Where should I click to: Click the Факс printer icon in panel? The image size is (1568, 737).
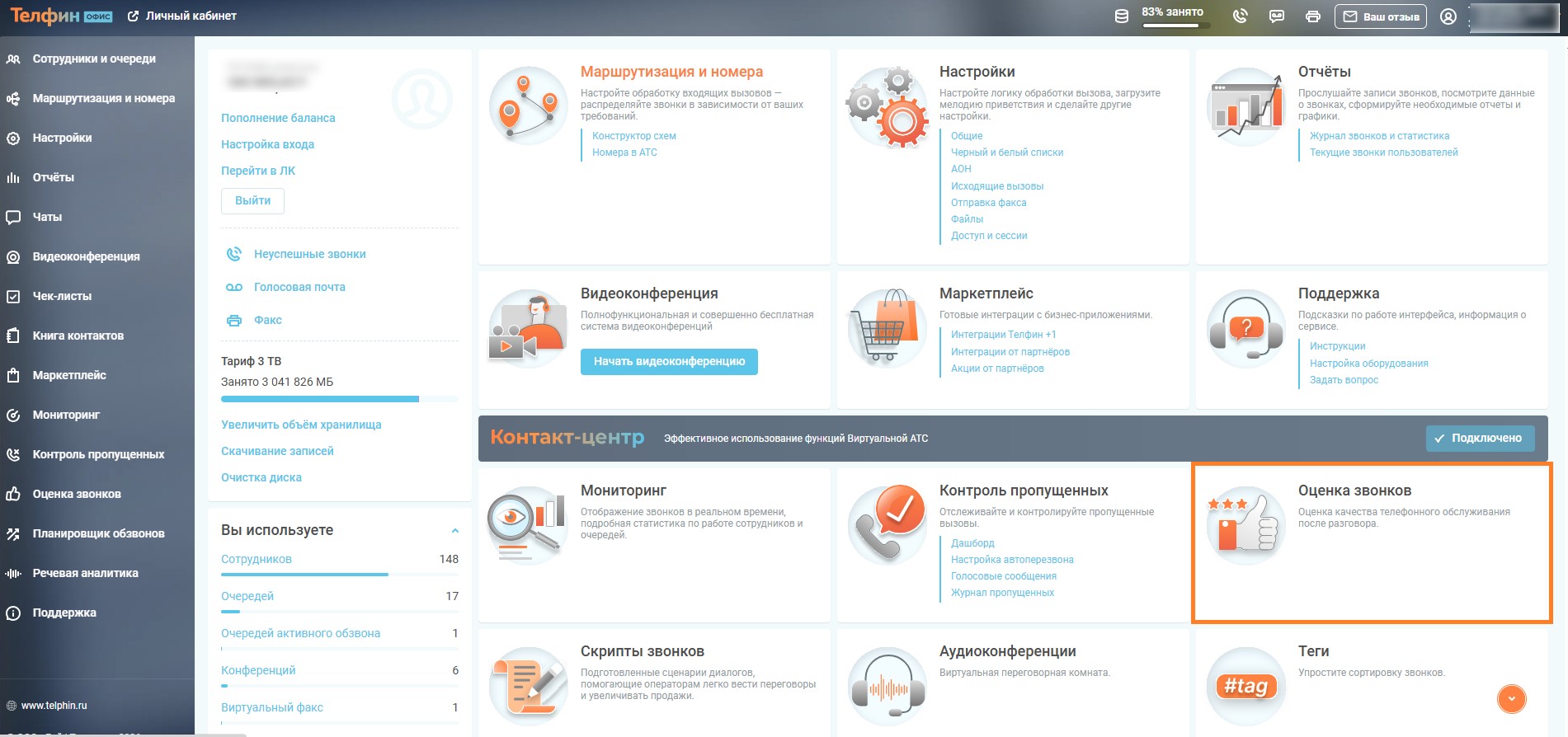pos(234,320)
